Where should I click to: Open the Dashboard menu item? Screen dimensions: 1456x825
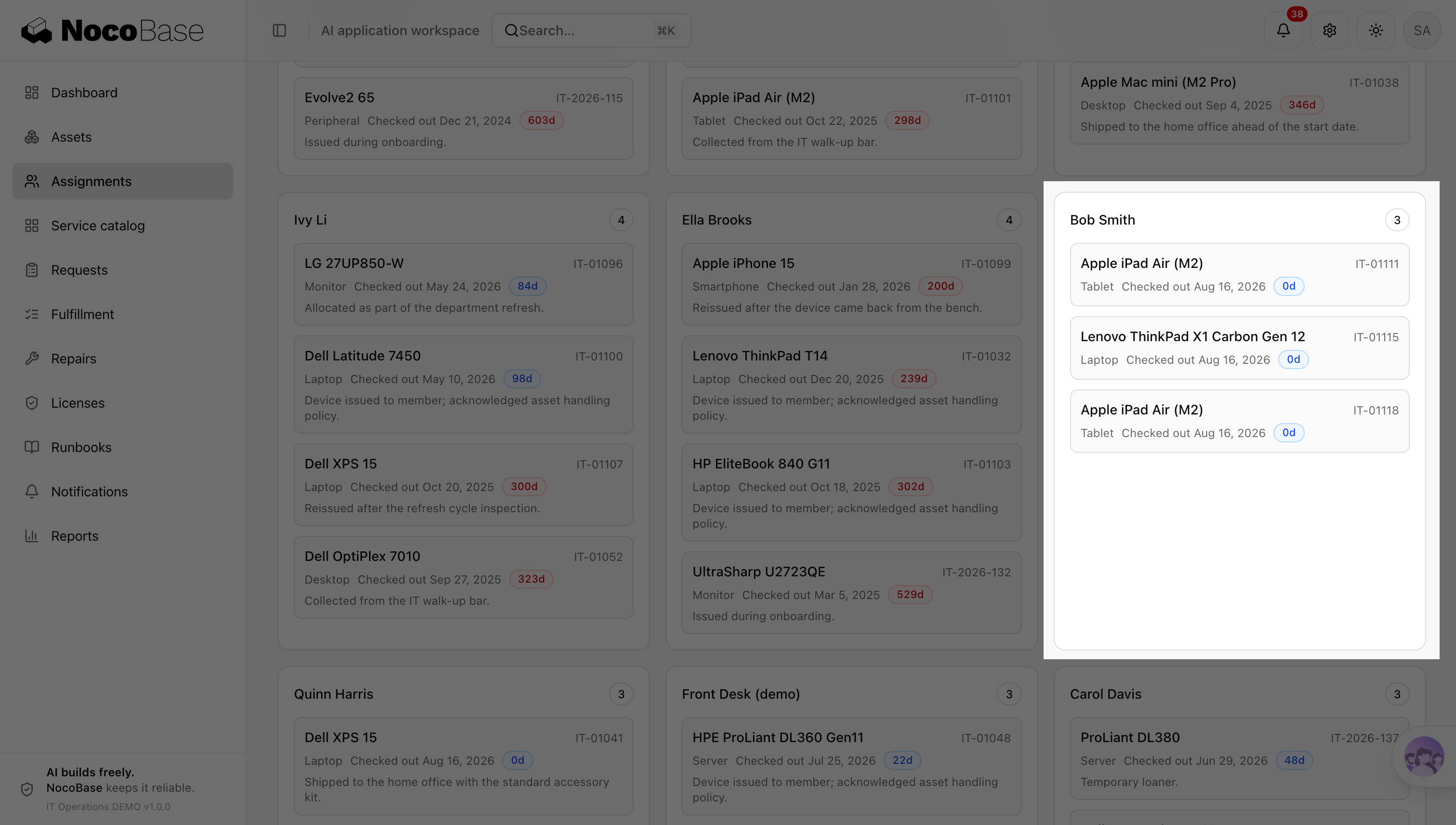122,93
